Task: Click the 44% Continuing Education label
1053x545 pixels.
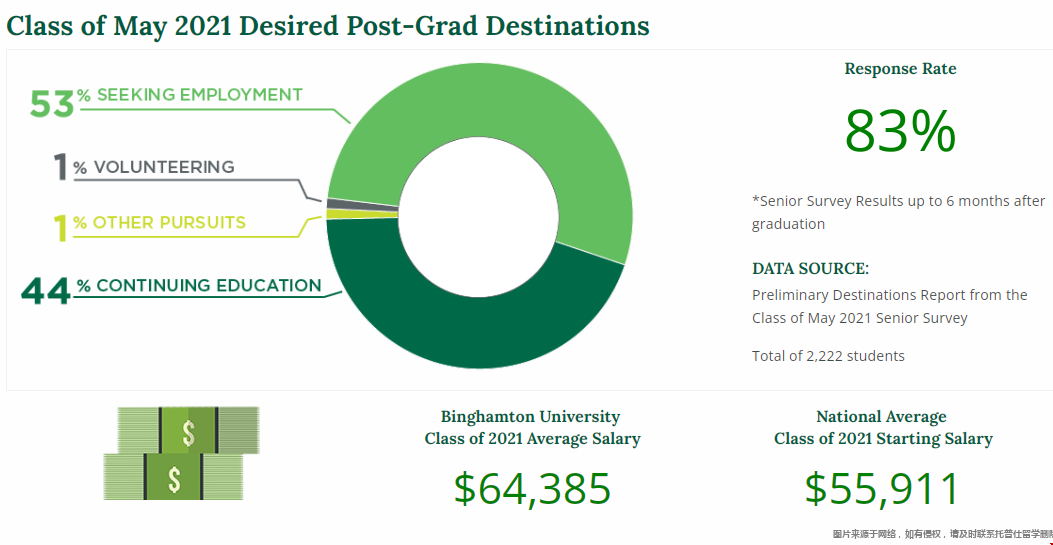Action: pos(172,288)
